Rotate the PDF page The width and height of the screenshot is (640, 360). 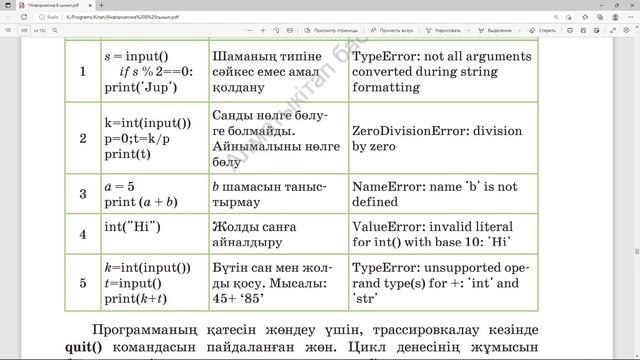pos(276,30)
